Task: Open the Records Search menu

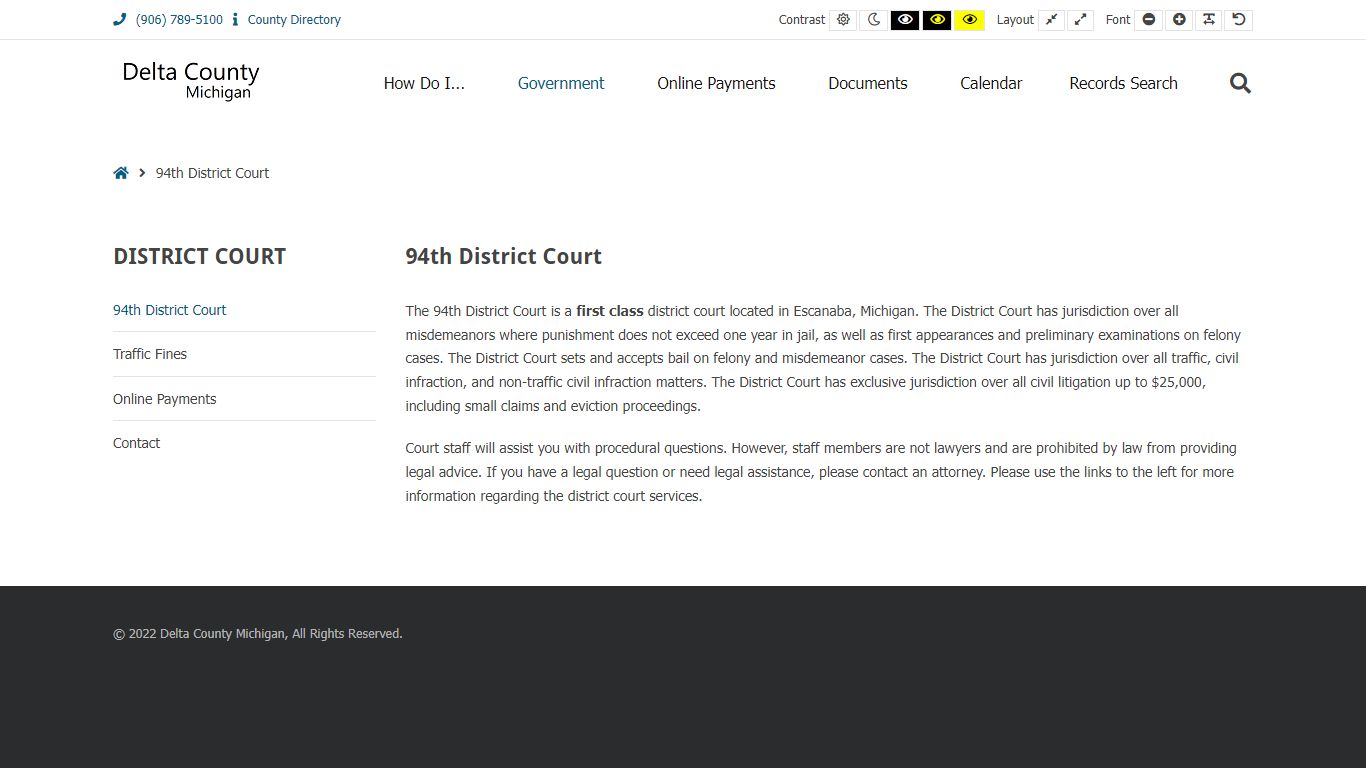Action: pos(1123,83)
